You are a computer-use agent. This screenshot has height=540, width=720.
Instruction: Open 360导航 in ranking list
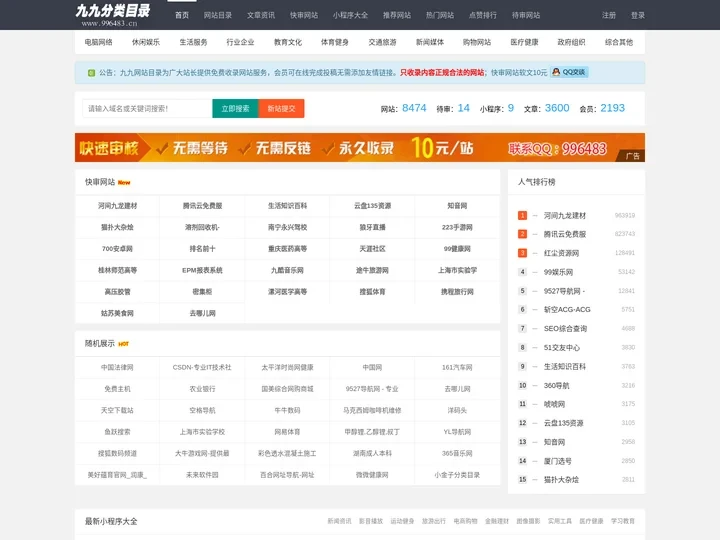[x=557, y=386]
